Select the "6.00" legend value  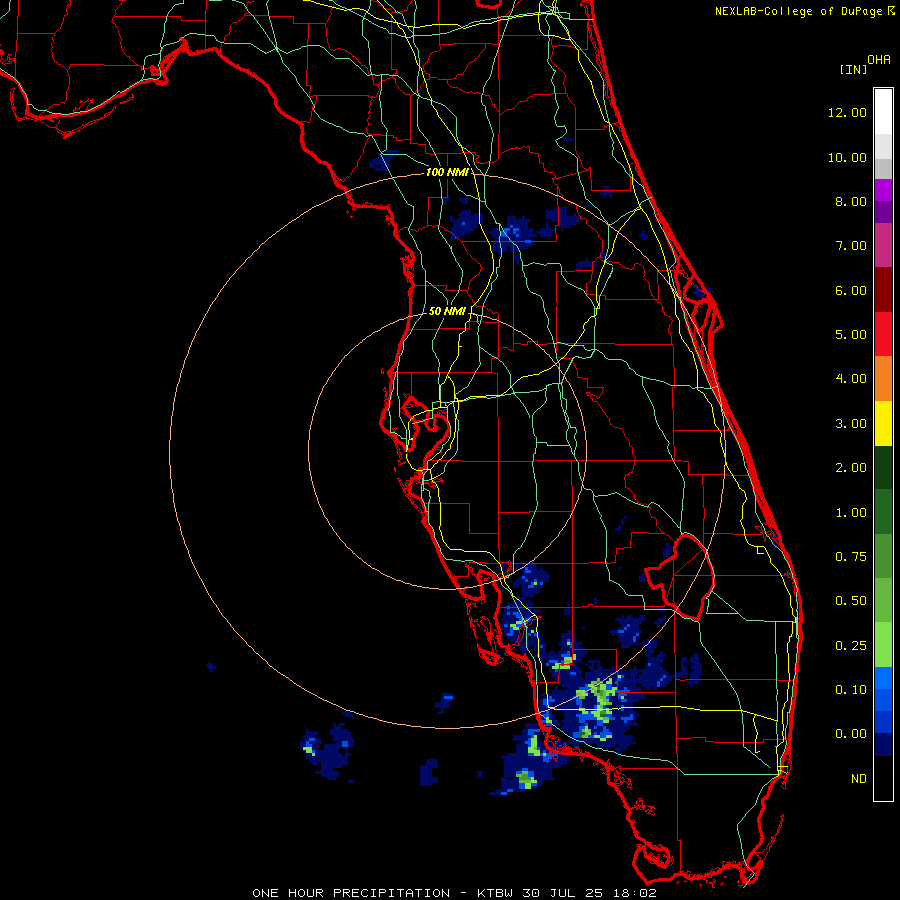coord(851,290)
